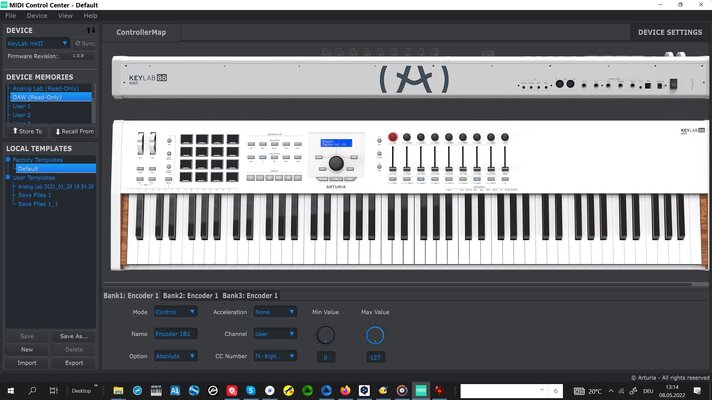Click the Sync icon beside device selector

pos(85,44)
